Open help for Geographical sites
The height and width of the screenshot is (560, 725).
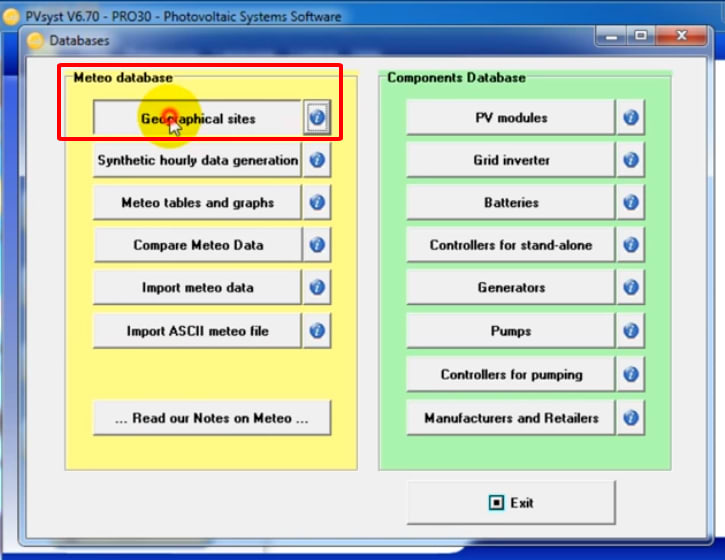(x=317, y=117)
